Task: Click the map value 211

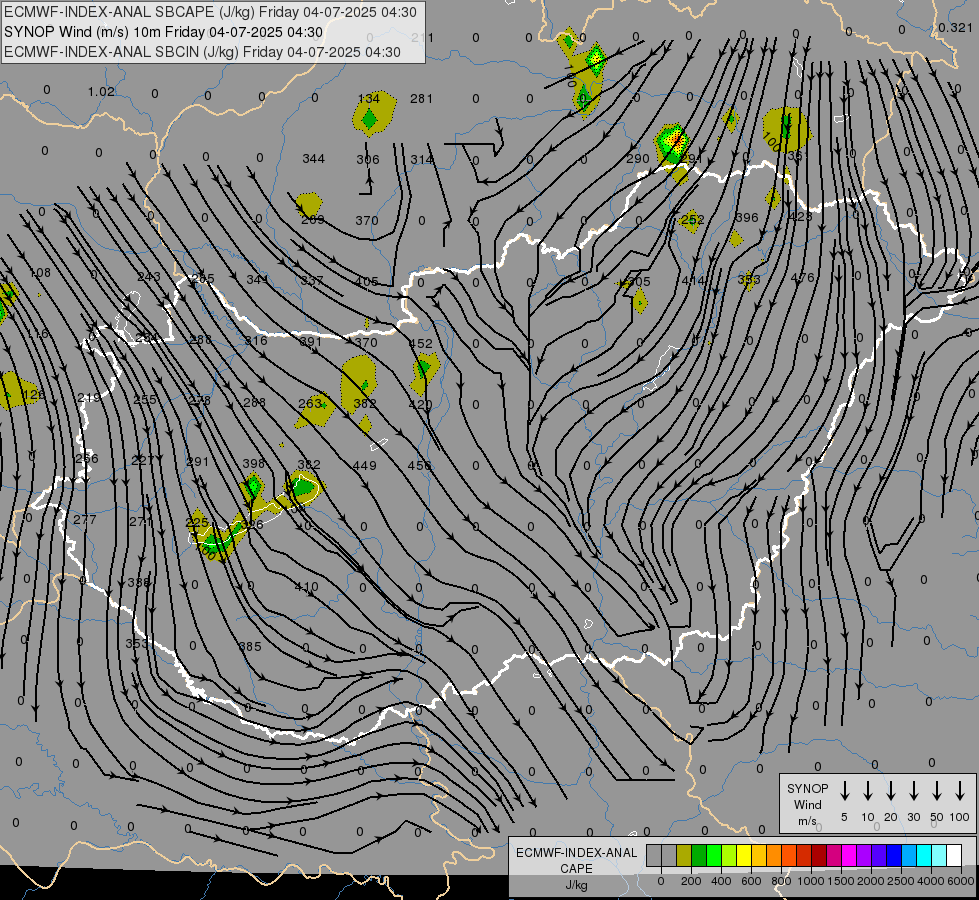Action: coord(422,37)
